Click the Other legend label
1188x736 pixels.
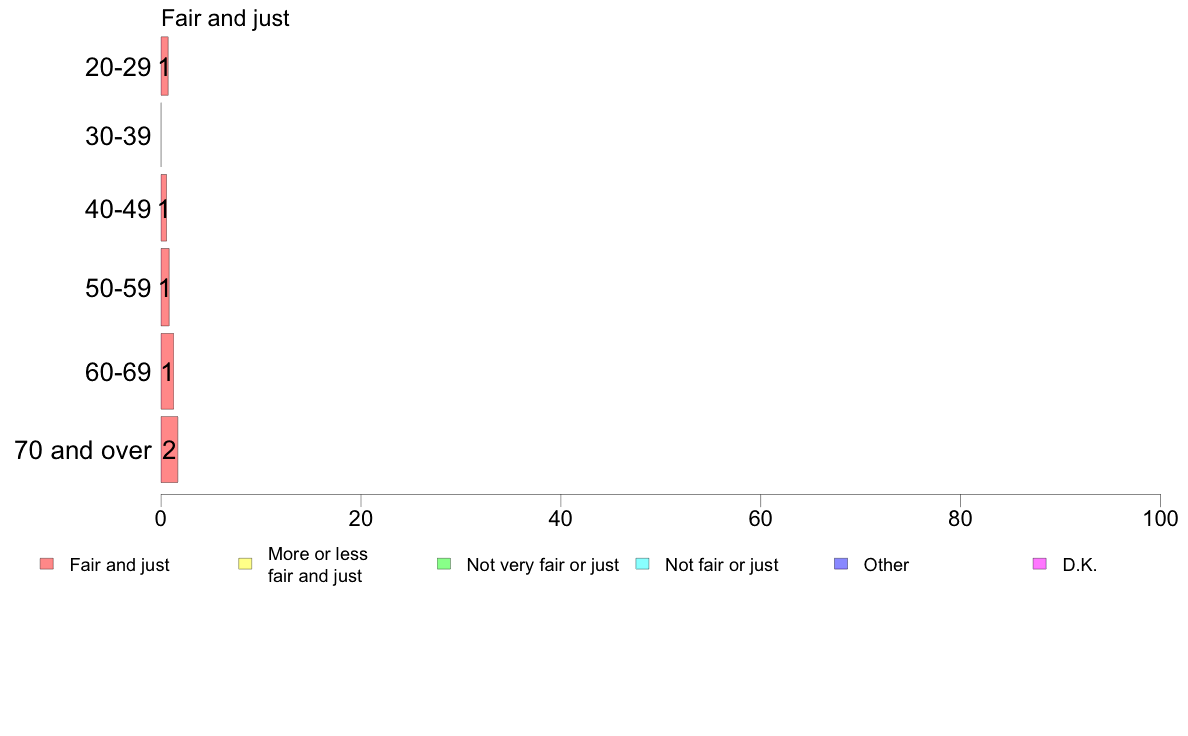886,565
